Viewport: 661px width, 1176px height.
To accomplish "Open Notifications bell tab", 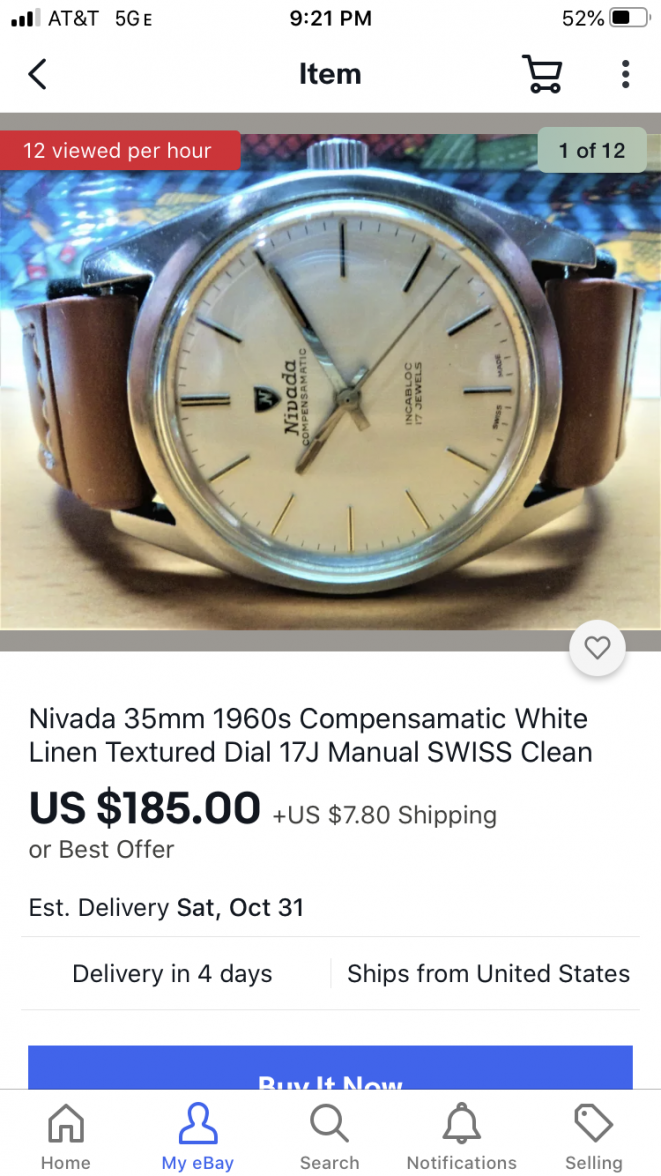I will (461, 1136).
